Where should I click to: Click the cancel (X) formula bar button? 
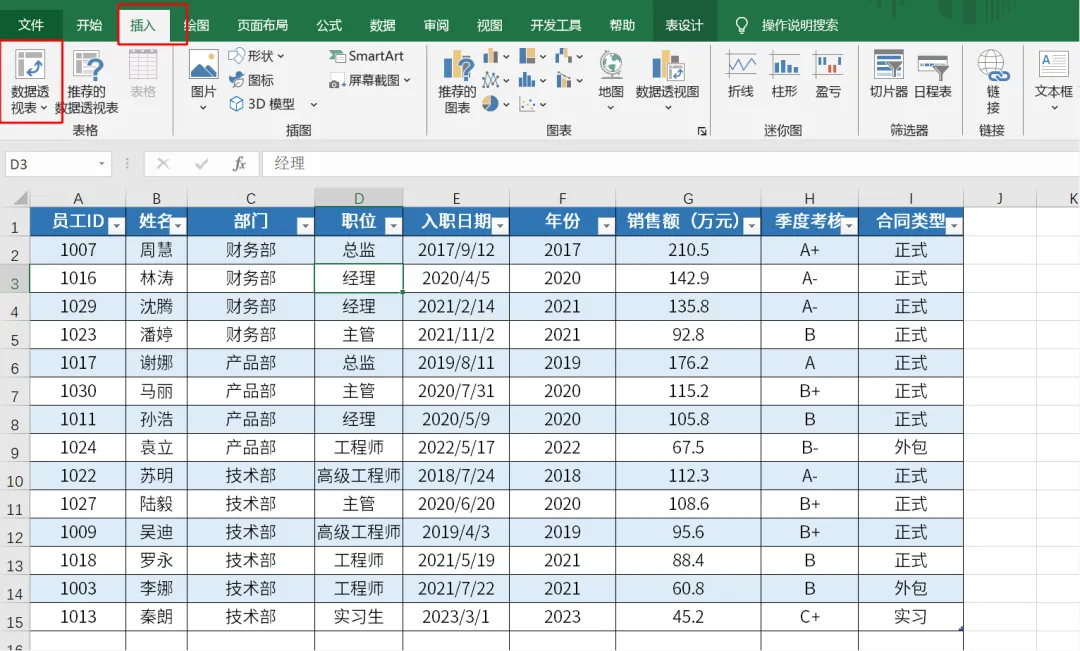(x=163, y=164)
